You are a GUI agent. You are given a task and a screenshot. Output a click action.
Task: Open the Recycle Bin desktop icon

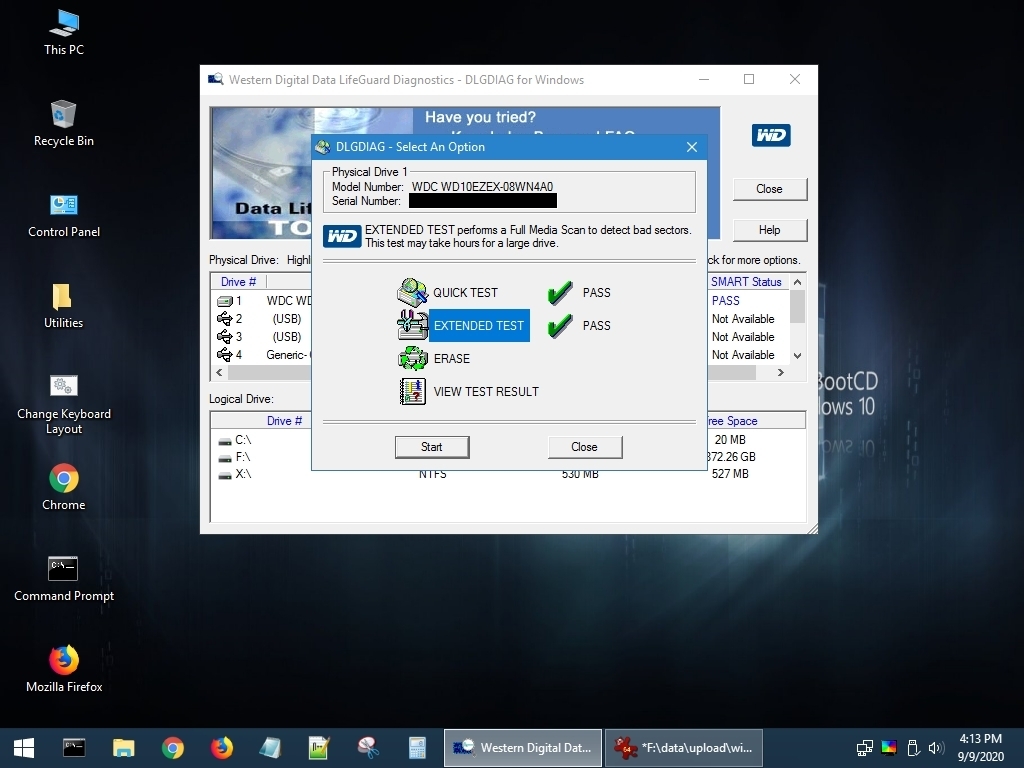(63, 123)
